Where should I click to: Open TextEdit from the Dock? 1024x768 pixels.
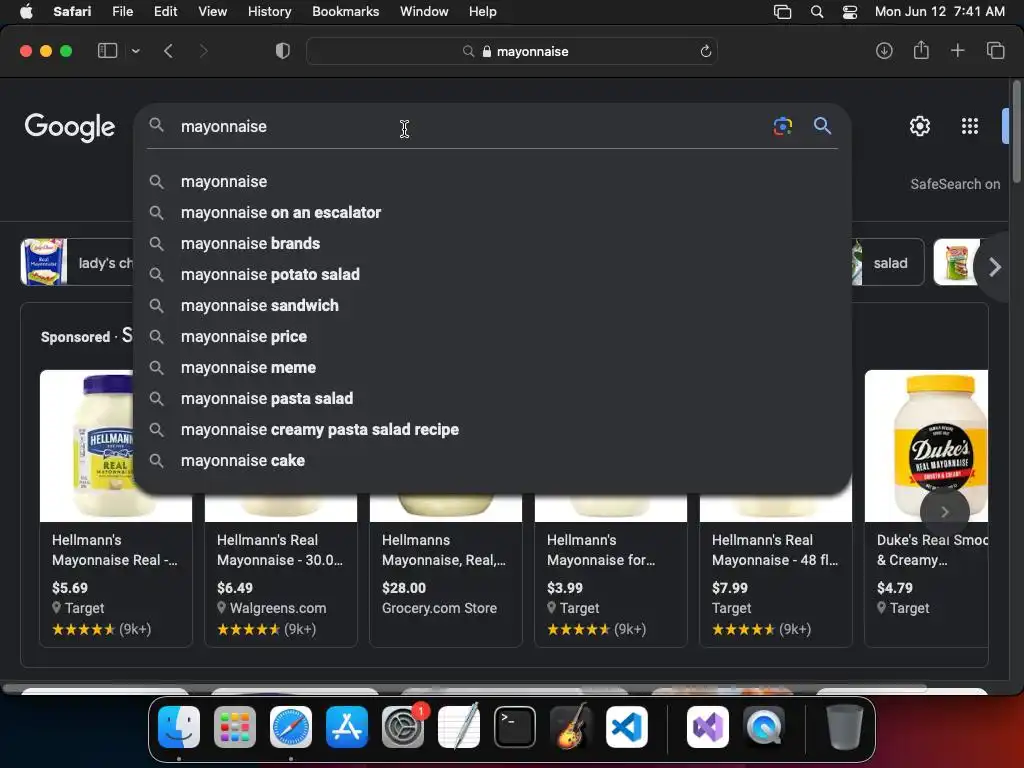(x=459, y=727)
